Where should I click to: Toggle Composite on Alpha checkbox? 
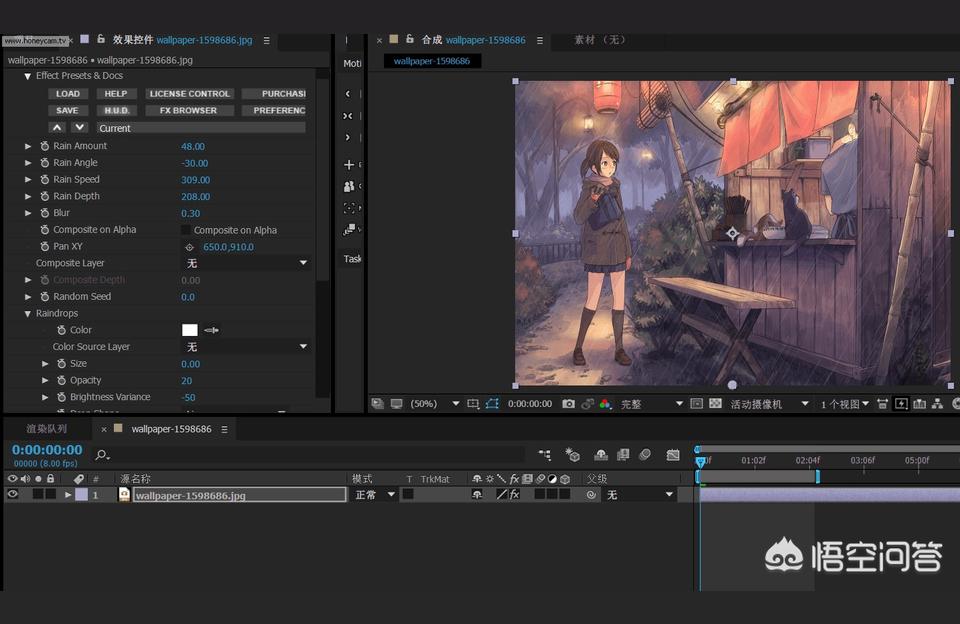click(186, 230)
